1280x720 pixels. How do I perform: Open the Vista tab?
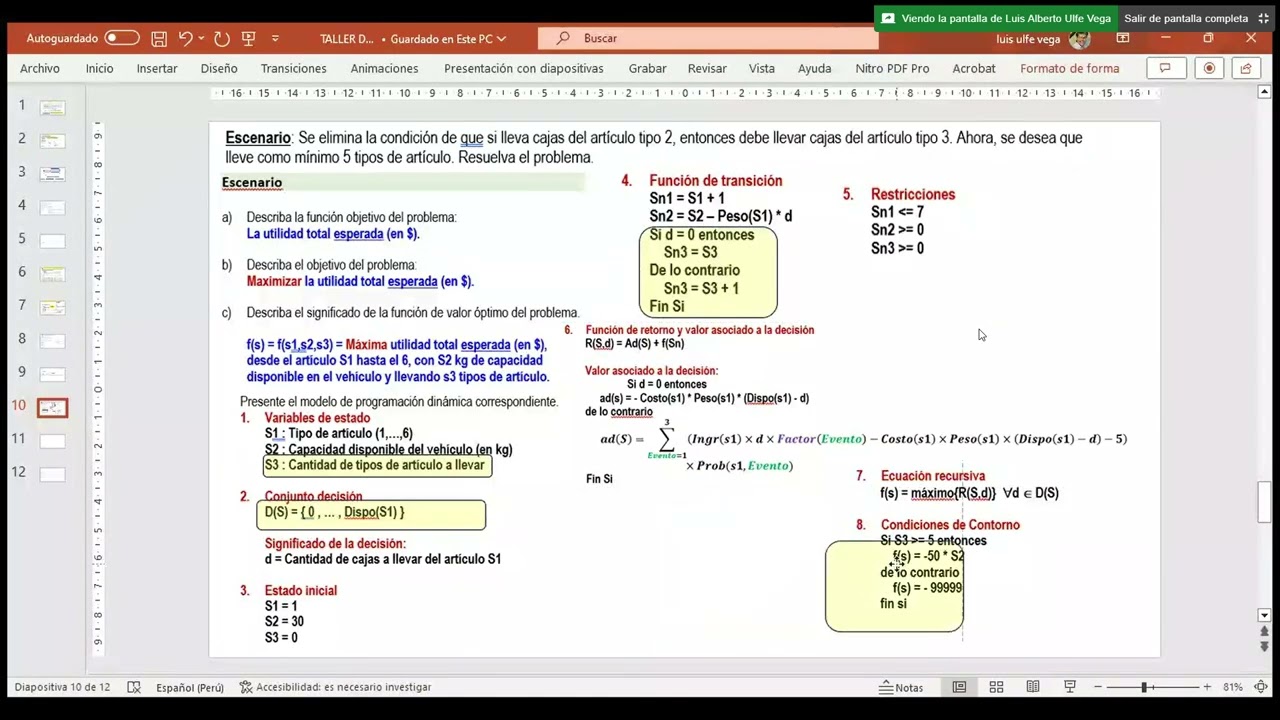click(762, 68)
